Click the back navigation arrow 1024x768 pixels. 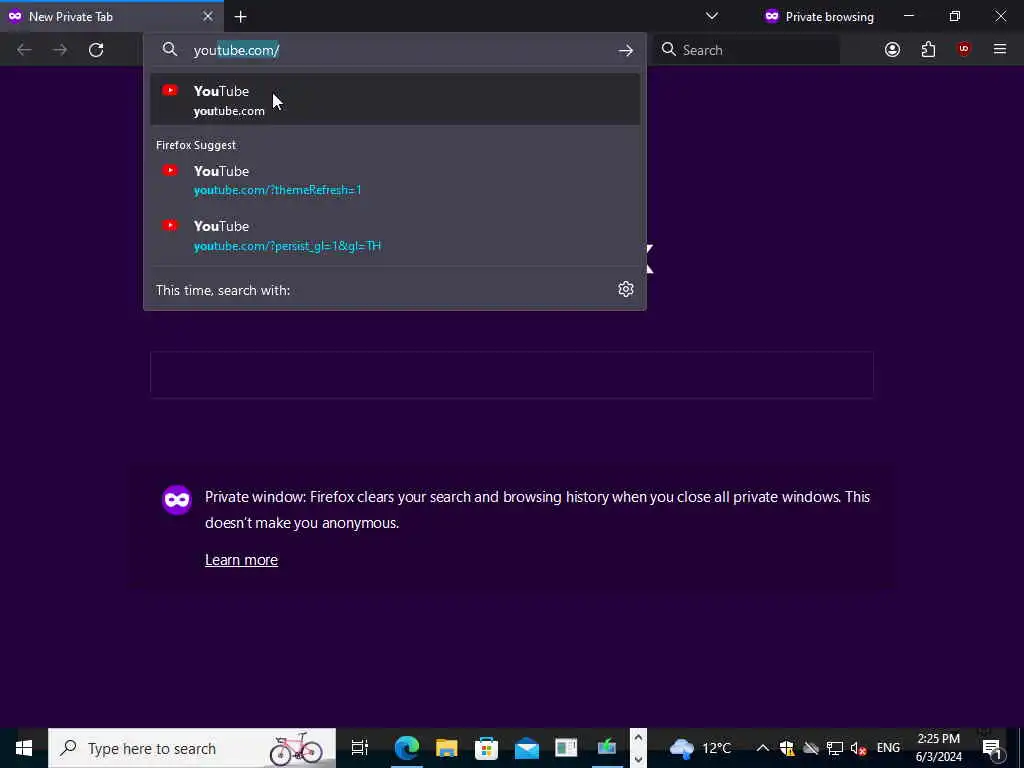(x=24, y=50)
